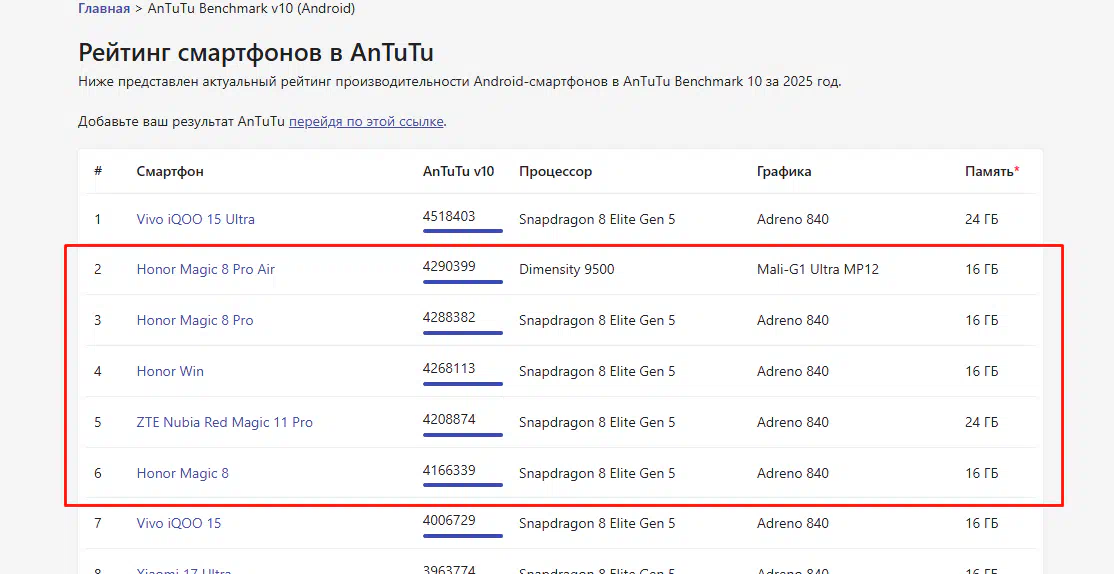Screen dimensions: 1114x574
Task: Open the Главная breadcrumb link
Action: [104, 9]
